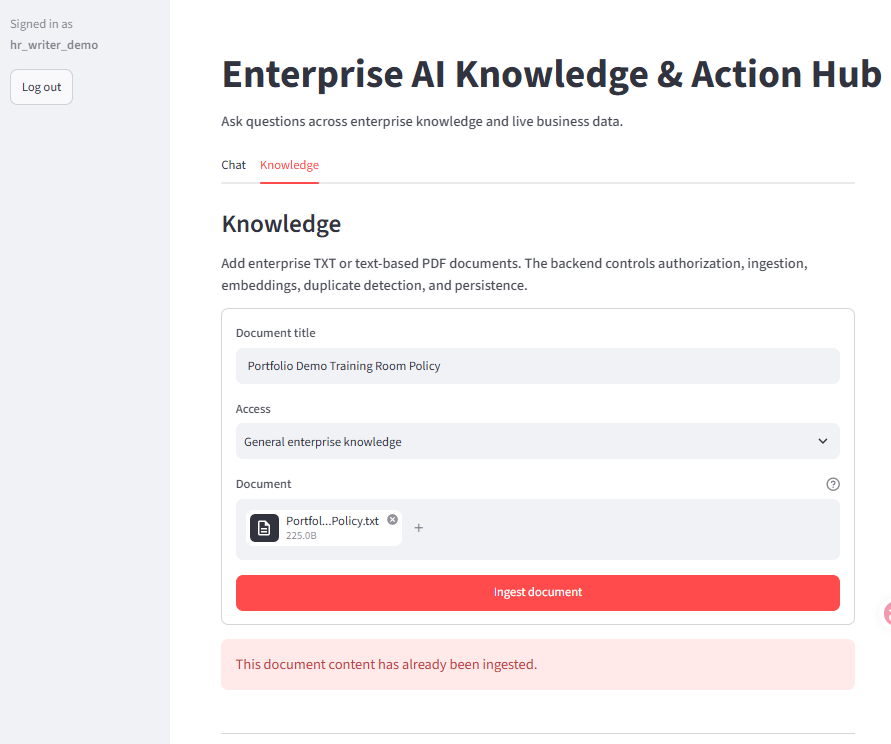Open the Document field help tooltip icon
This screenshot has height=744, width=891.
[832, 484]
